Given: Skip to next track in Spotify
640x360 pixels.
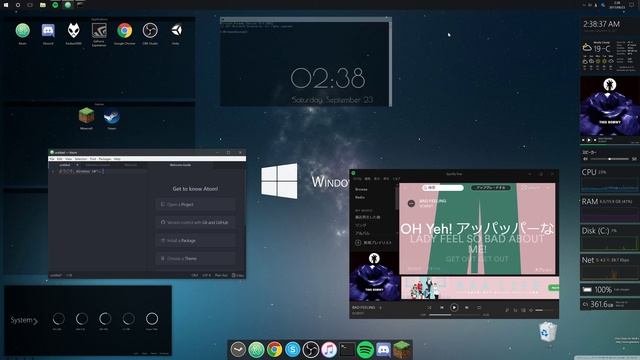Looking at the screenshot, I should pos(467,307).
